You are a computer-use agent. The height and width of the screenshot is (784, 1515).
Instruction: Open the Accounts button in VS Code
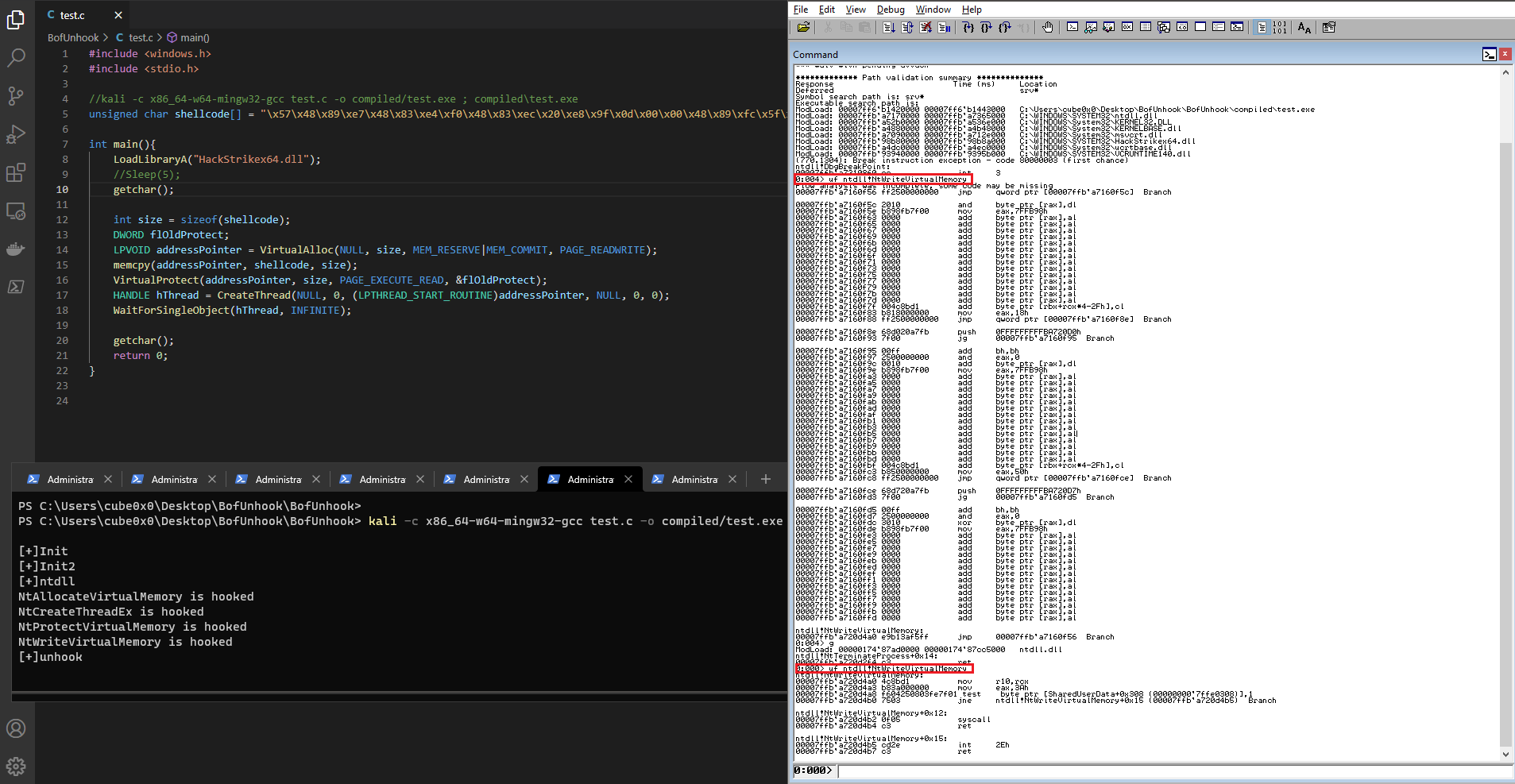(x=16, y=728)
